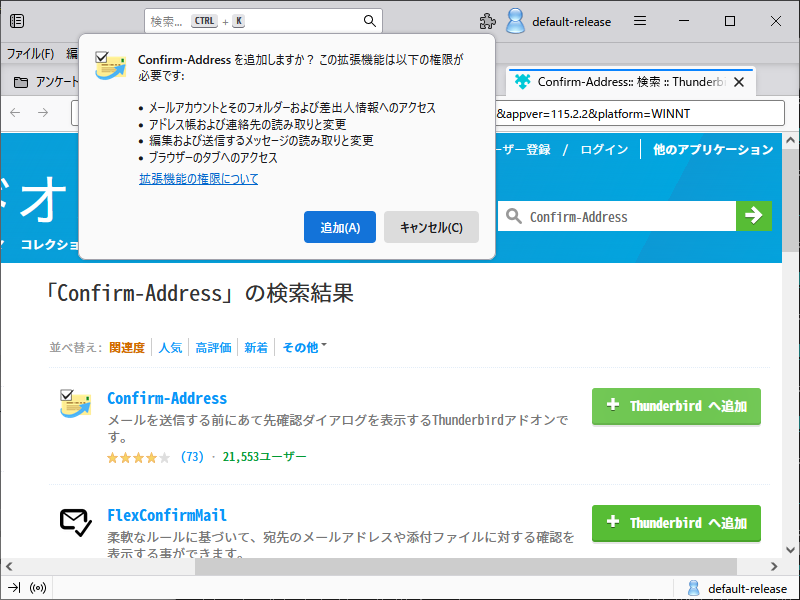Click the online status radio-wave icon

tap(38, 588)
